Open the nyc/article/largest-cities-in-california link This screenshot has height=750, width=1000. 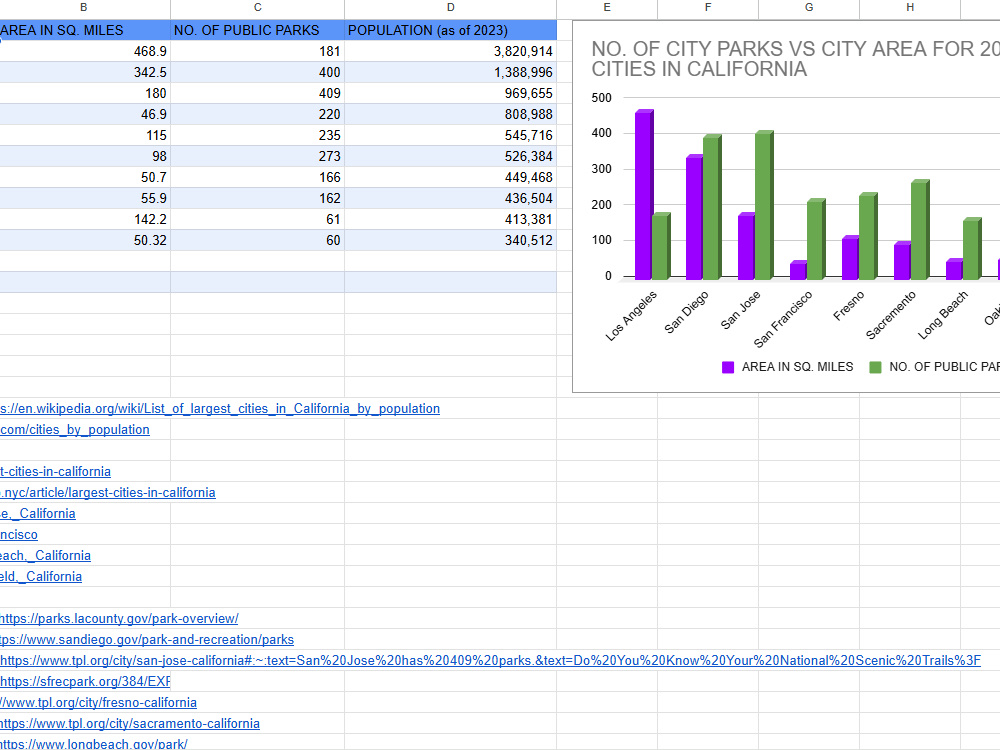tap(108, 492)
